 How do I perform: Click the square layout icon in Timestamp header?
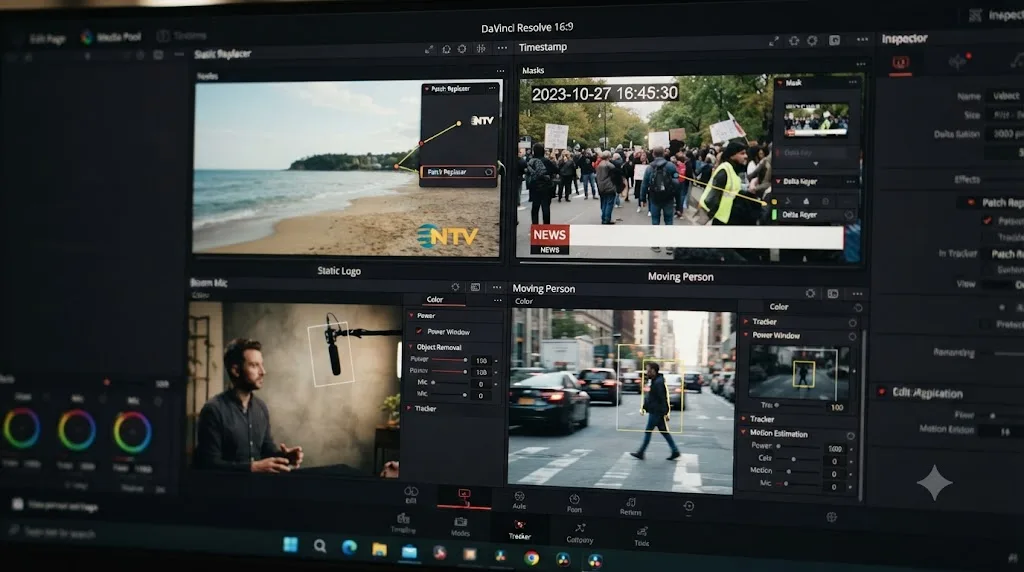click(x=835, y=40)
